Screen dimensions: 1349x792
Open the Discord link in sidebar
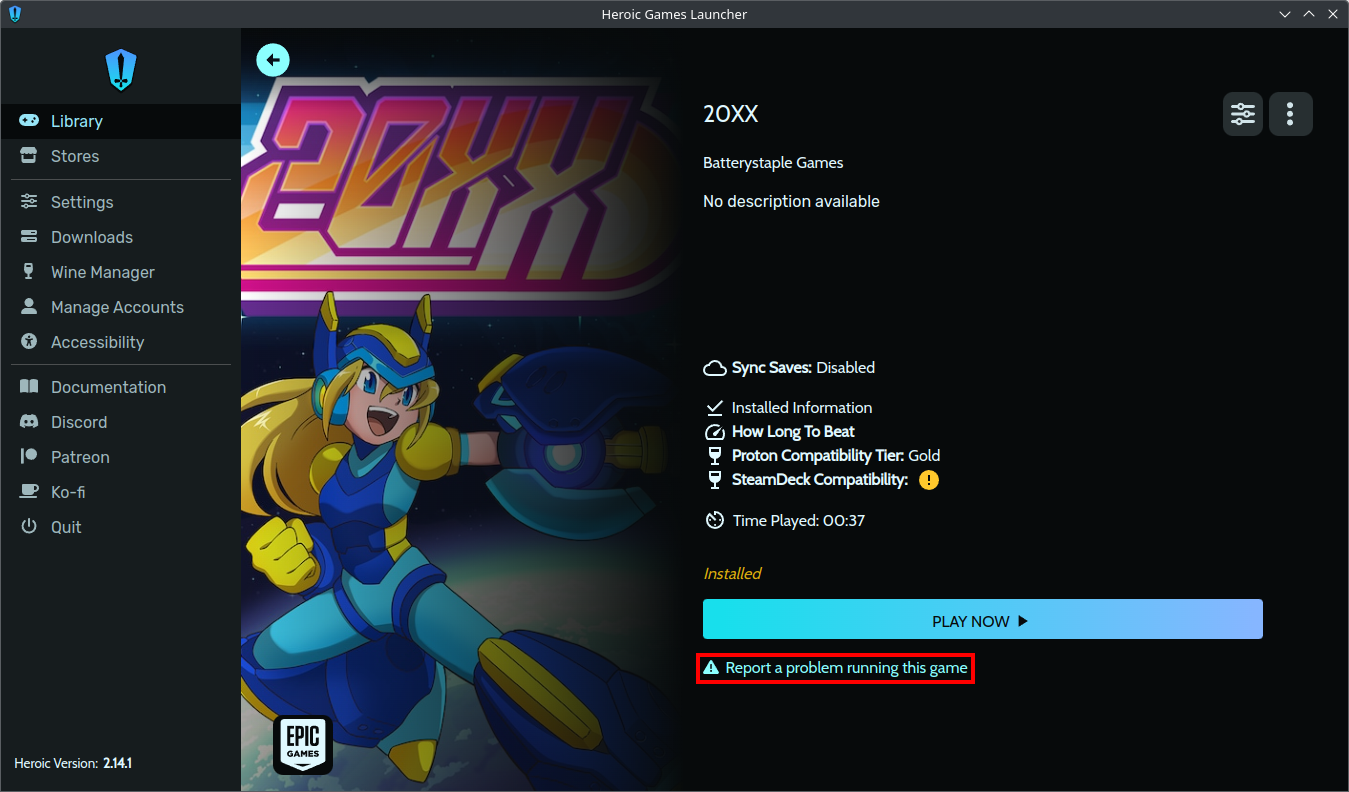120,422
